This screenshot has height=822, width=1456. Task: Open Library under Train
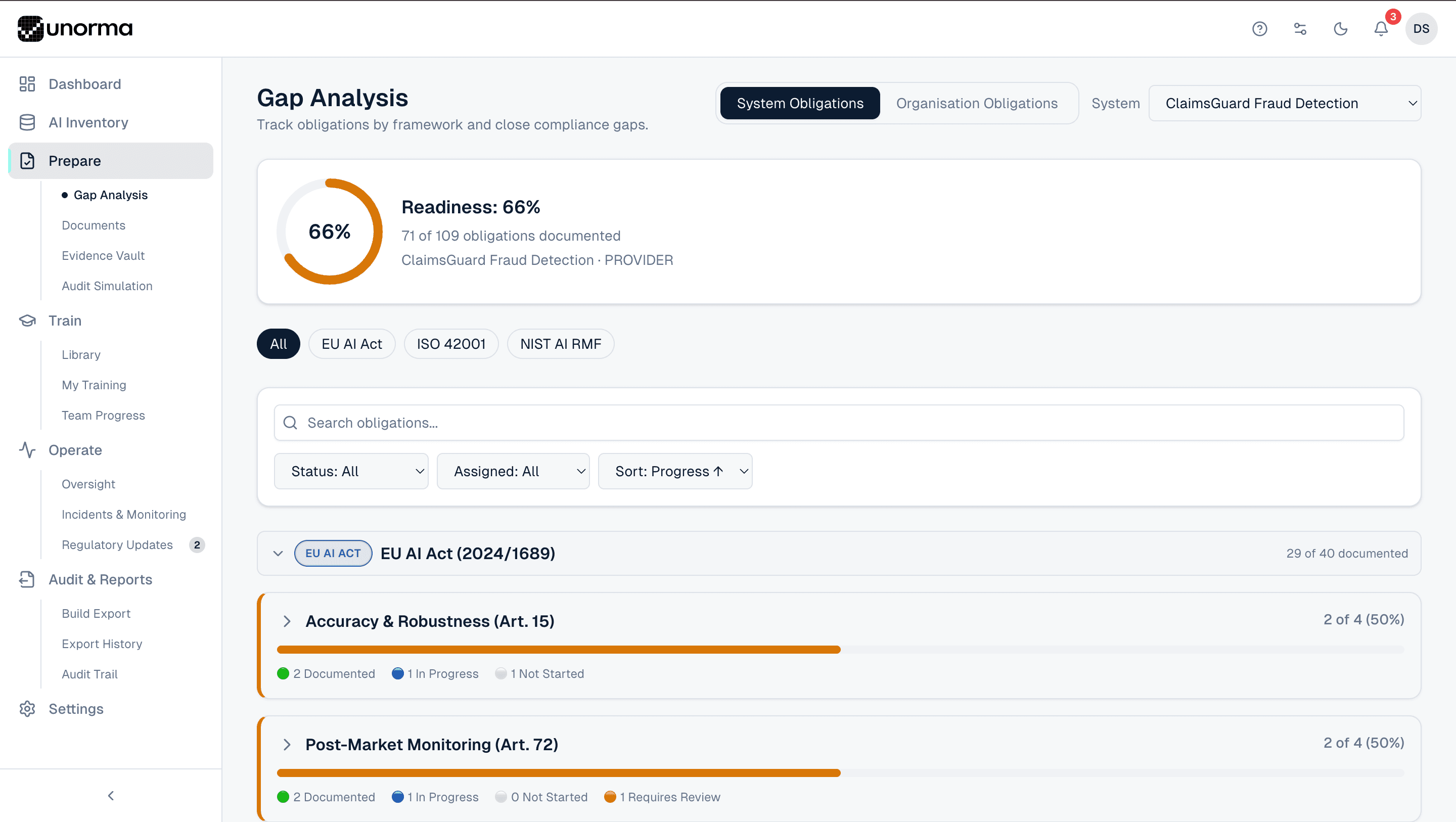(x=81, y=354)
